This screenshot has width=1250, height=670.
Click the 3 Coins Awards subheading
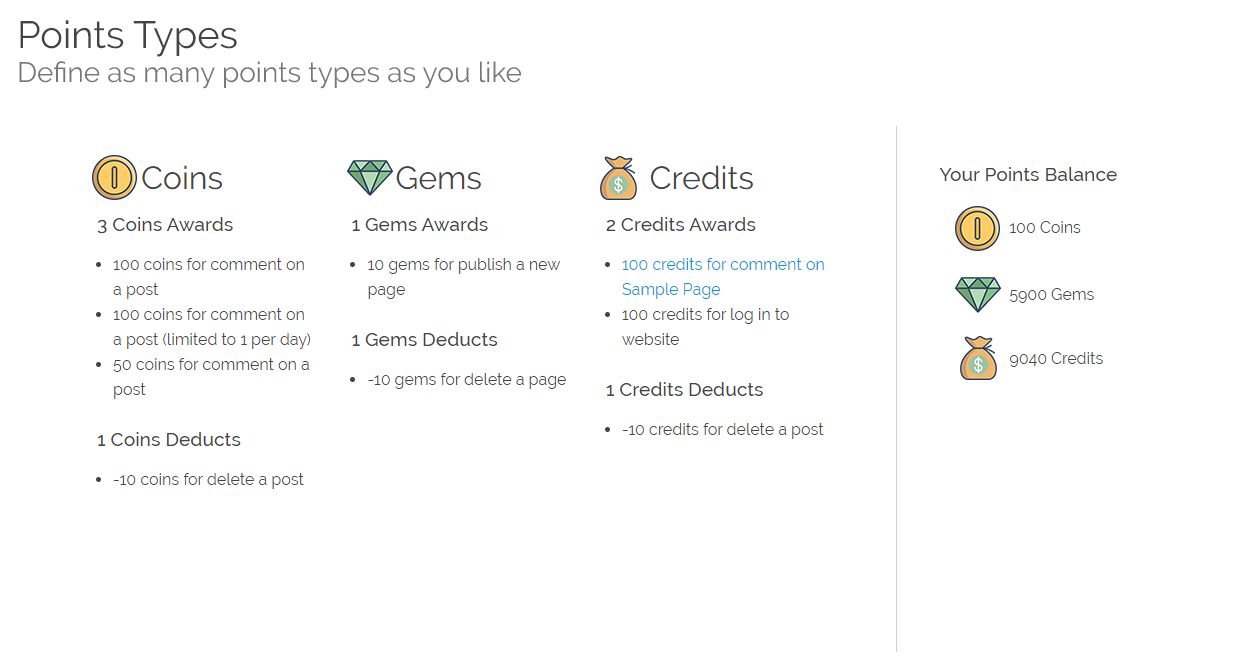coord(165,225)
